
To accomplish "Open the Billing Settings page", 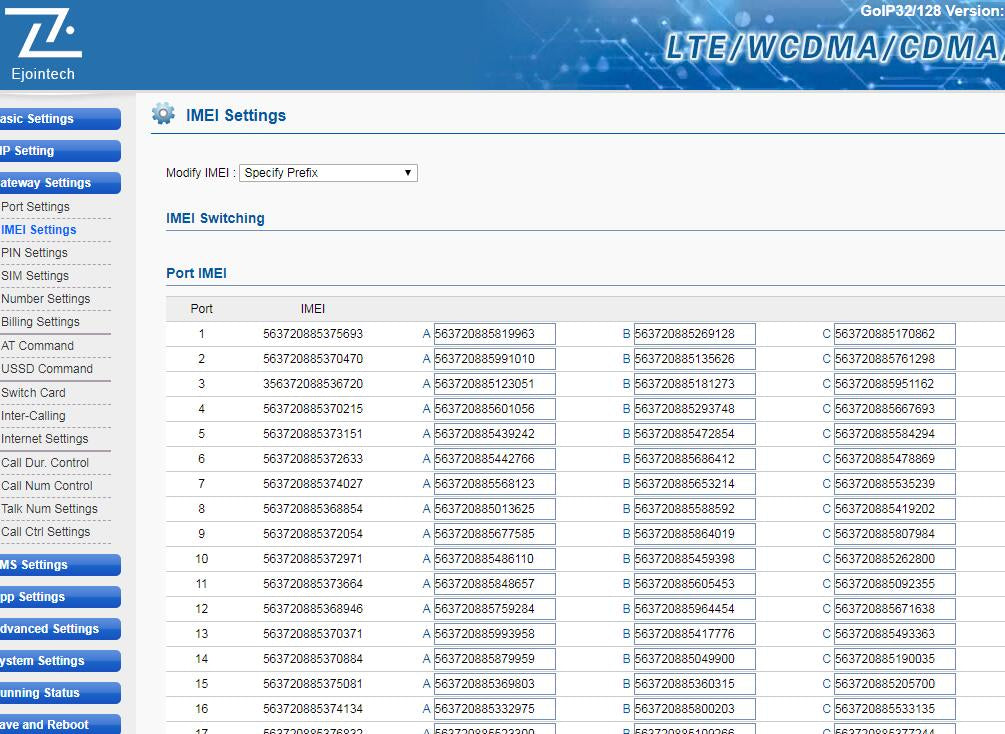I will click(x=41, y=322).
